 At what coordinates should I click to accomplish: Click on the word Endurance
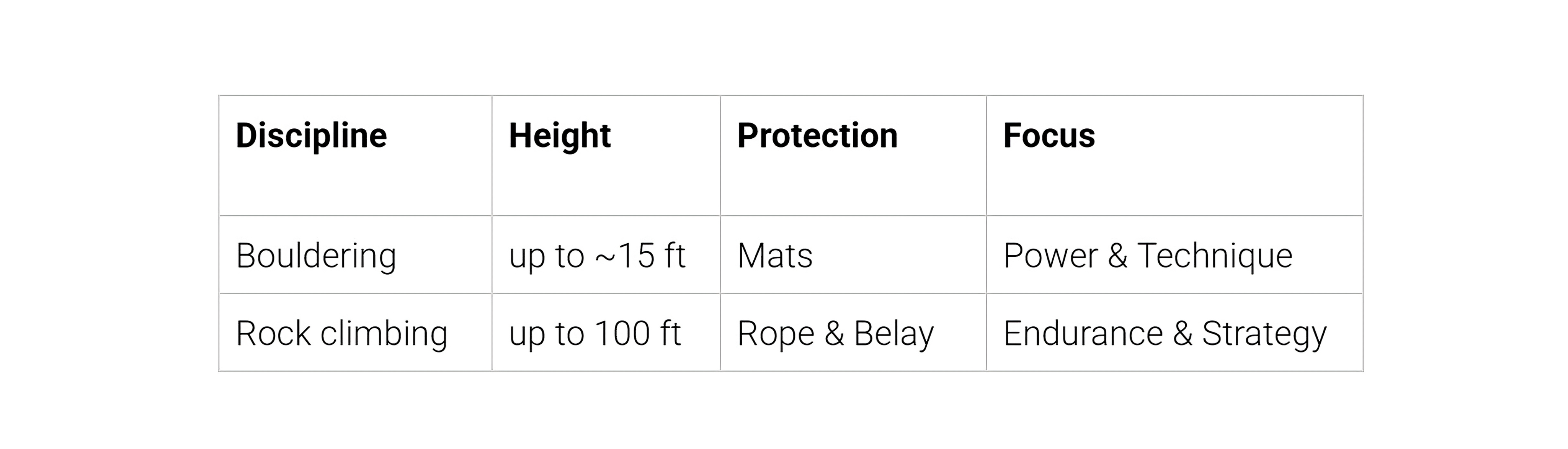pos(1083,333)
